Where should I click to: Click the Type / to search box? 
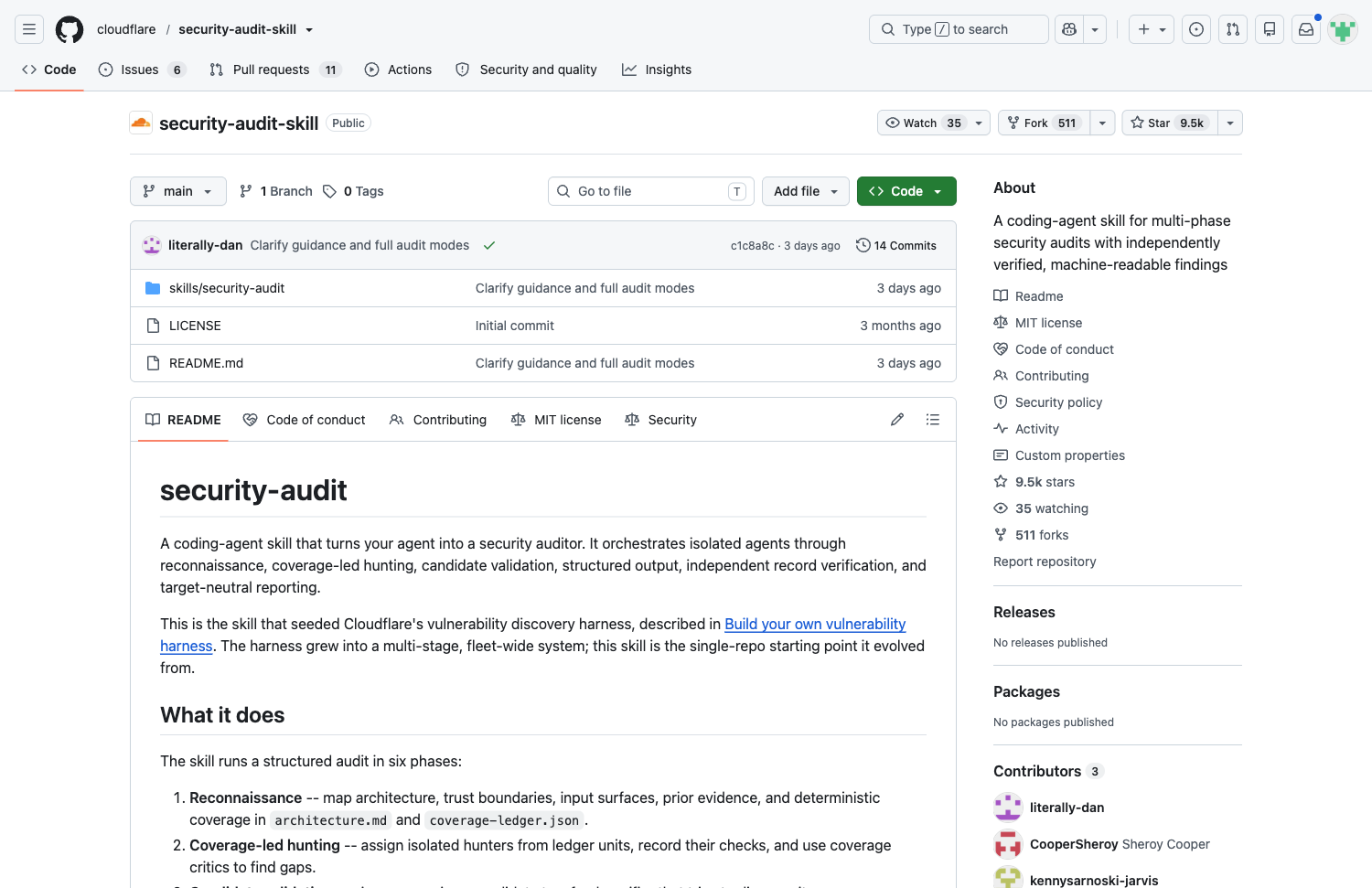[x=959, y=29]
